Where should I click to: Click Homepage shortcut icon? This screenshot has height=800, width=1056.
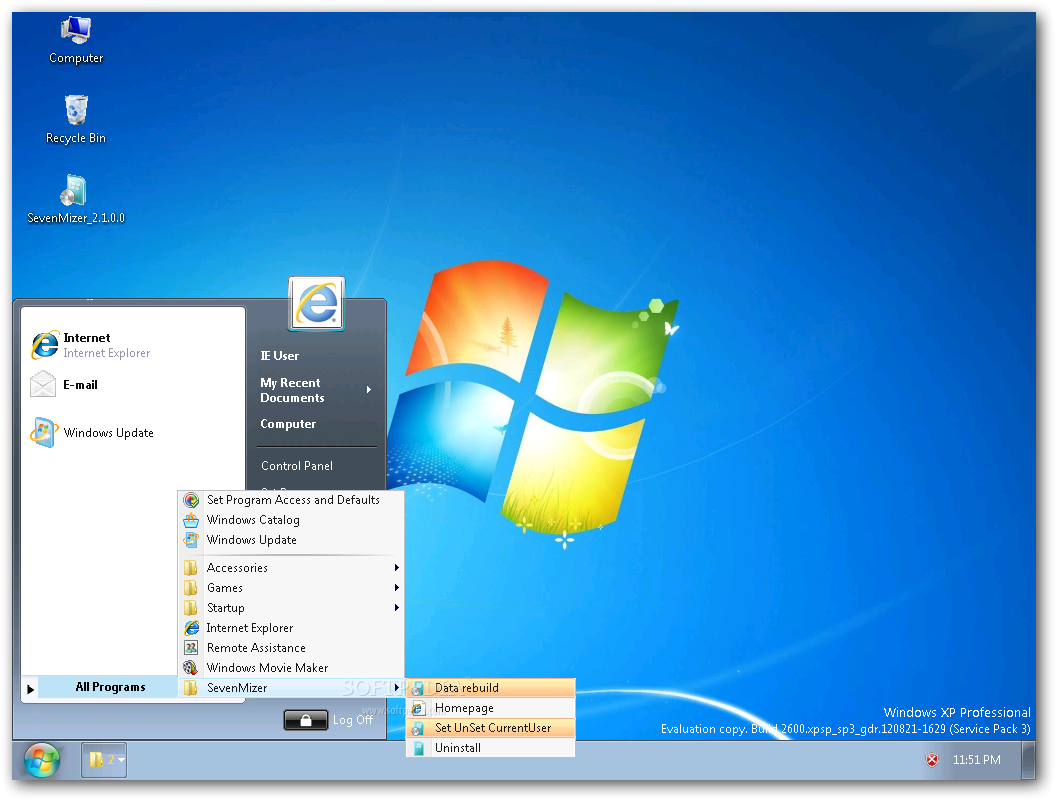pos(418,708)
